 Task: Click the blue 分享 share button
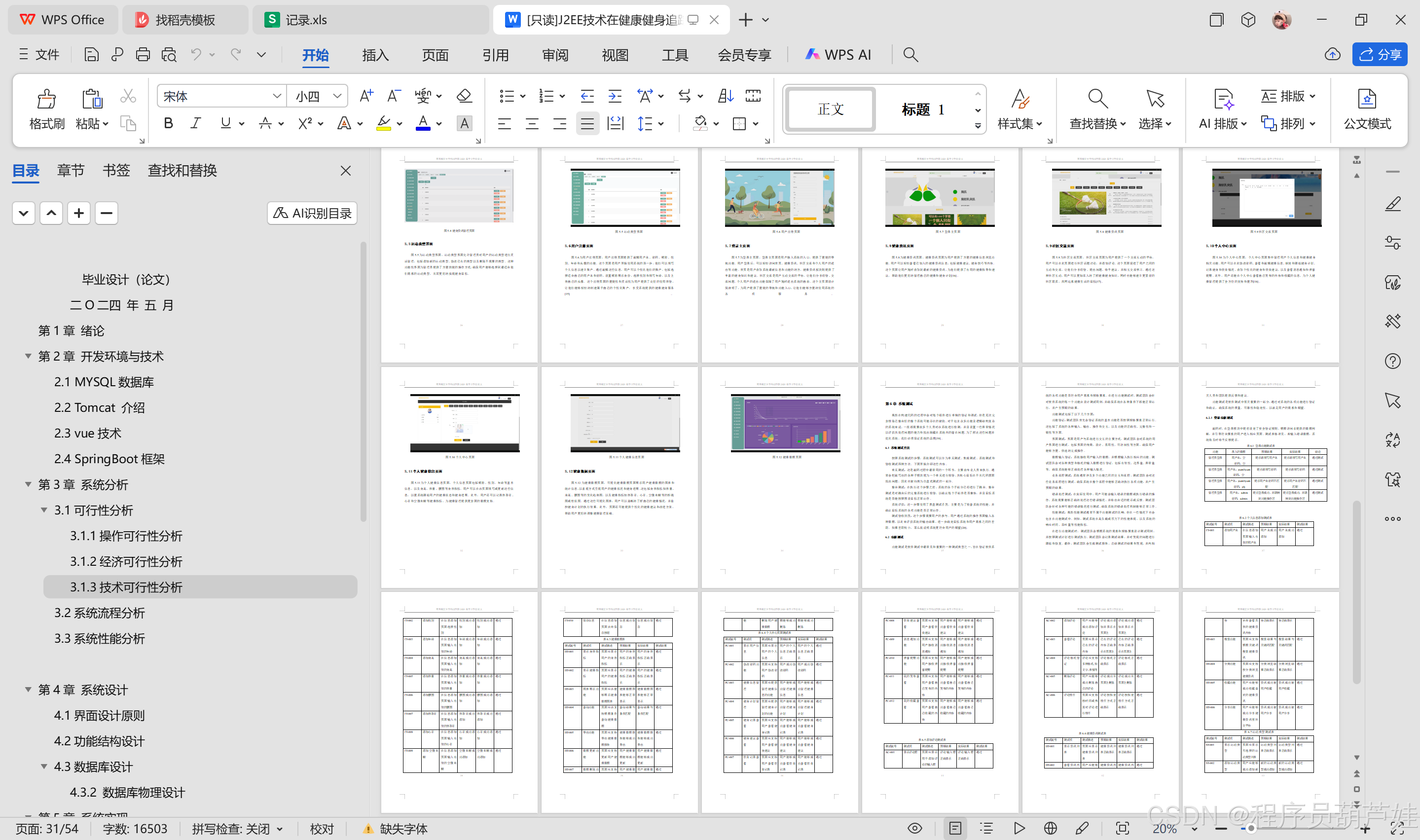point(1379,55)
